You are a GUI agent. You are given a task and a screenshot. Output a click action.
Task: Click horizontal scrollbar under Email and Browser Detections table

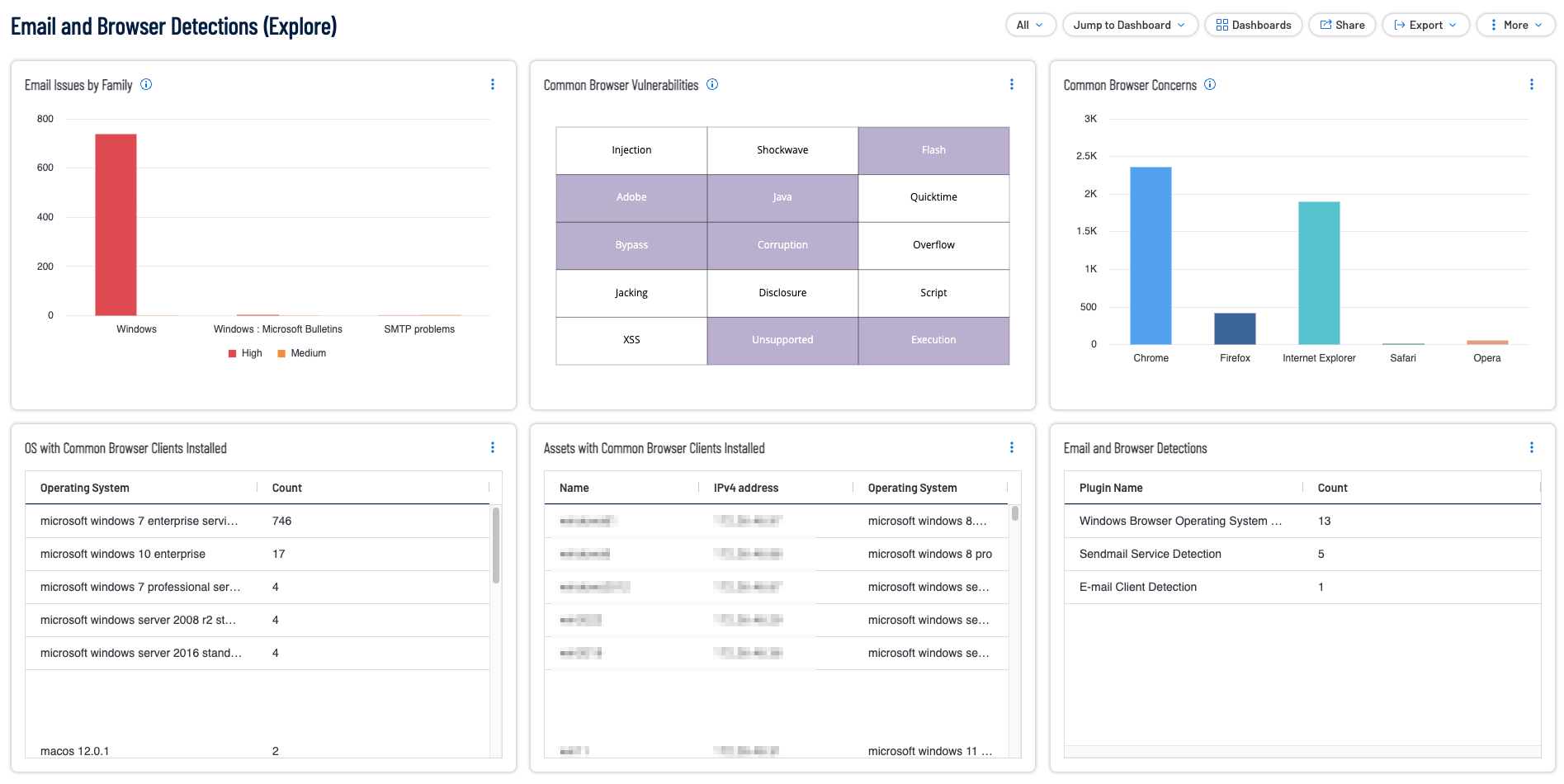(x=1302, y=752)
